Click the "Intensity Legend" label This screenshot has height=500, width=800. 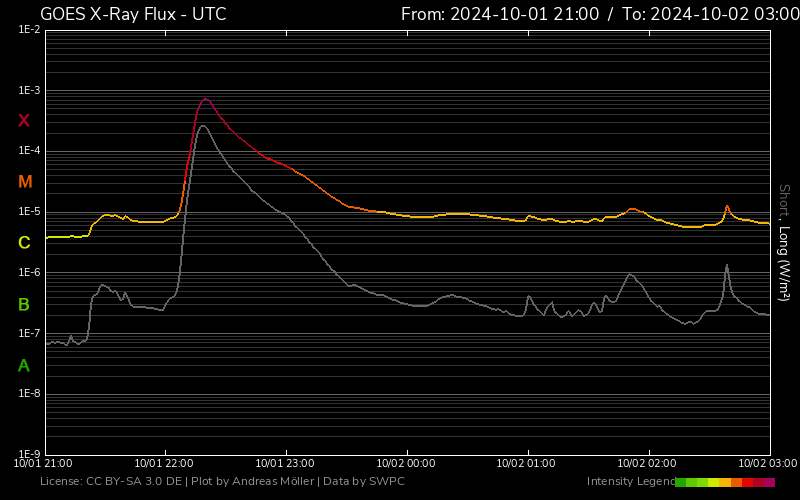pos(631,482)
